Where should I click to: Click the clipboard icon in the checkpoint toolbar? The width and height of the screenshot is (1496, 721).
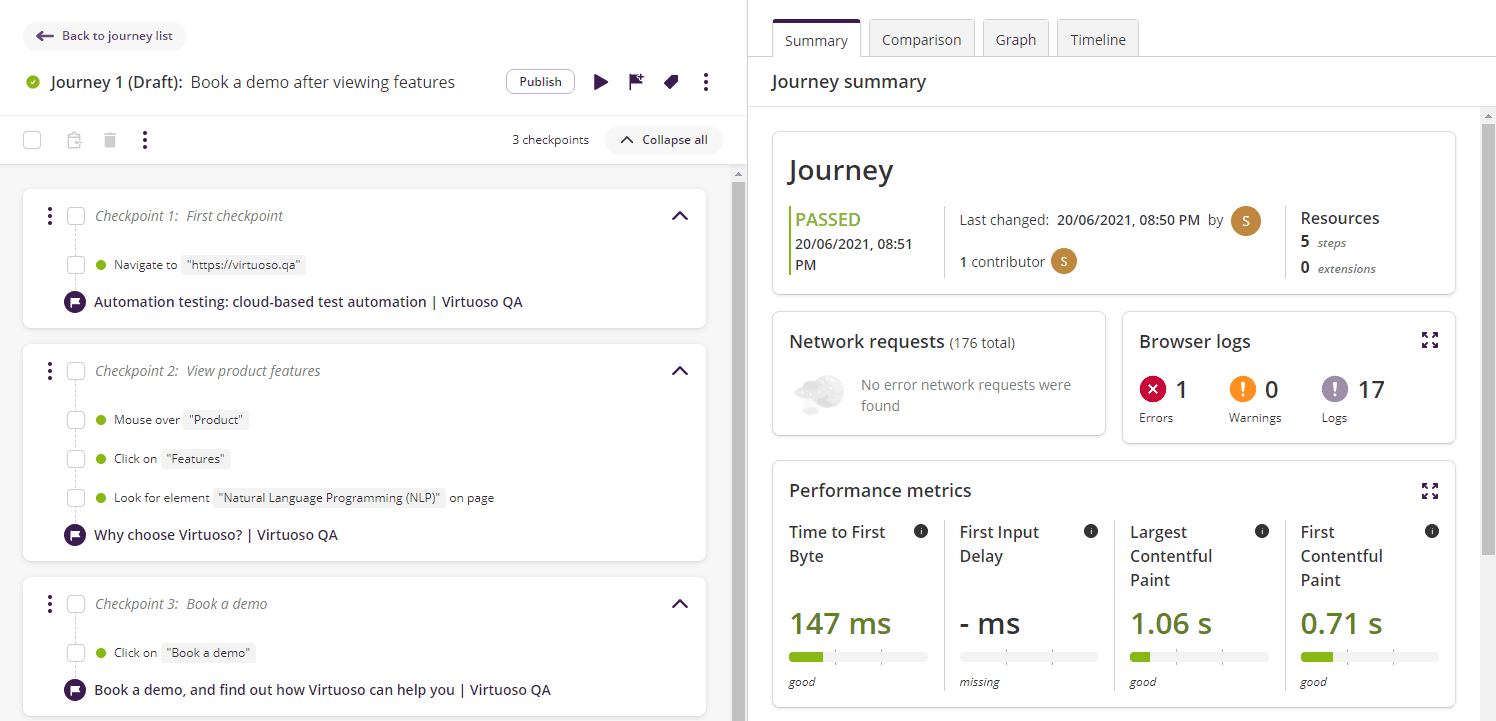pos(73,140)
